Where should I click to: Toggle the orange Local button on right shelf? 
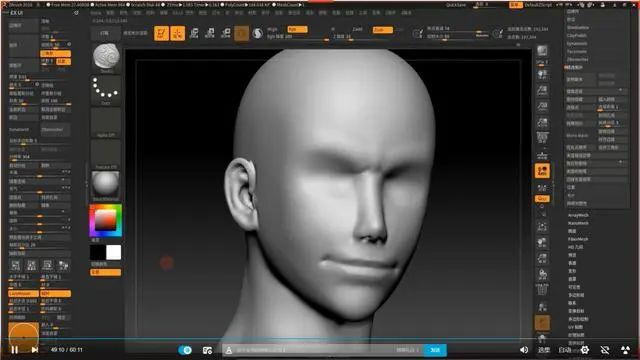pos(542,171)
